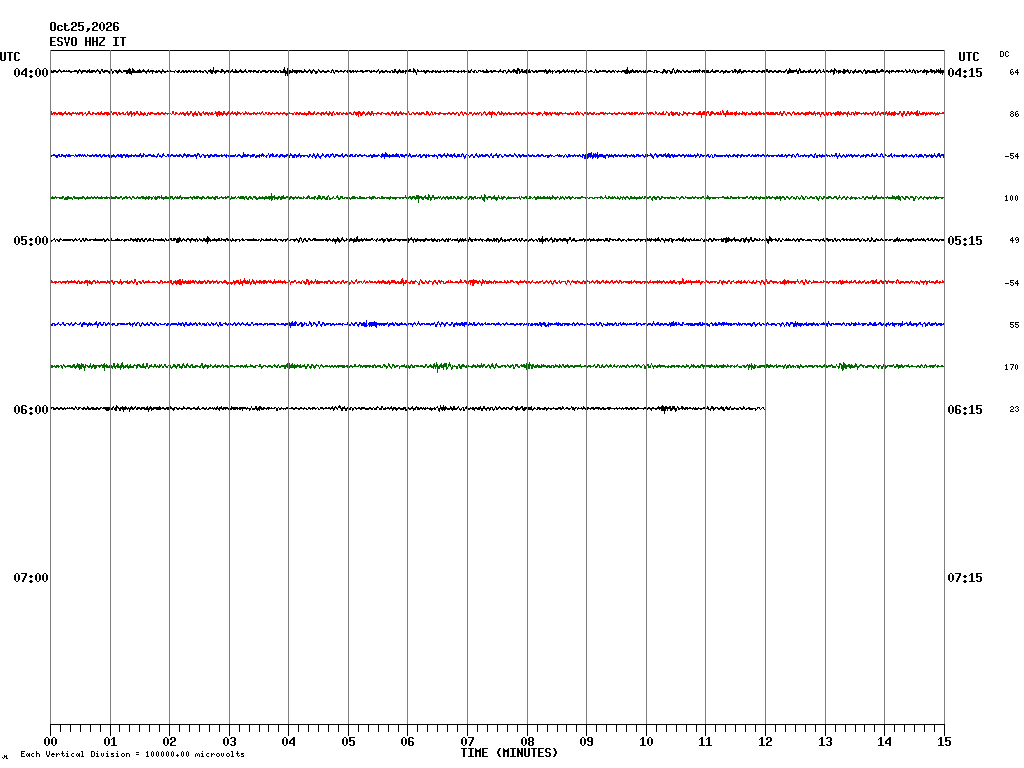The height and width of the screenshot is (768, 1024).
Task: Select minute label 15 on time axis
Action: [944, 742]
